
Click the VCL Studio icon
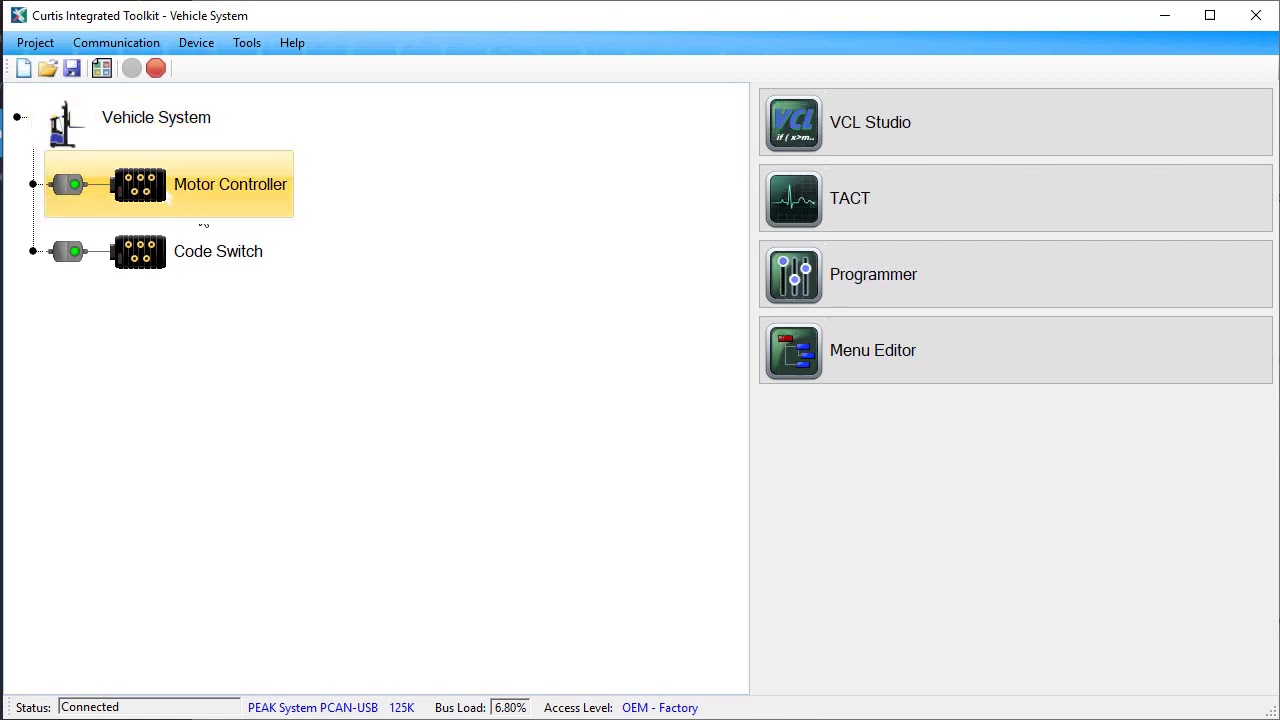click(794, 123)
